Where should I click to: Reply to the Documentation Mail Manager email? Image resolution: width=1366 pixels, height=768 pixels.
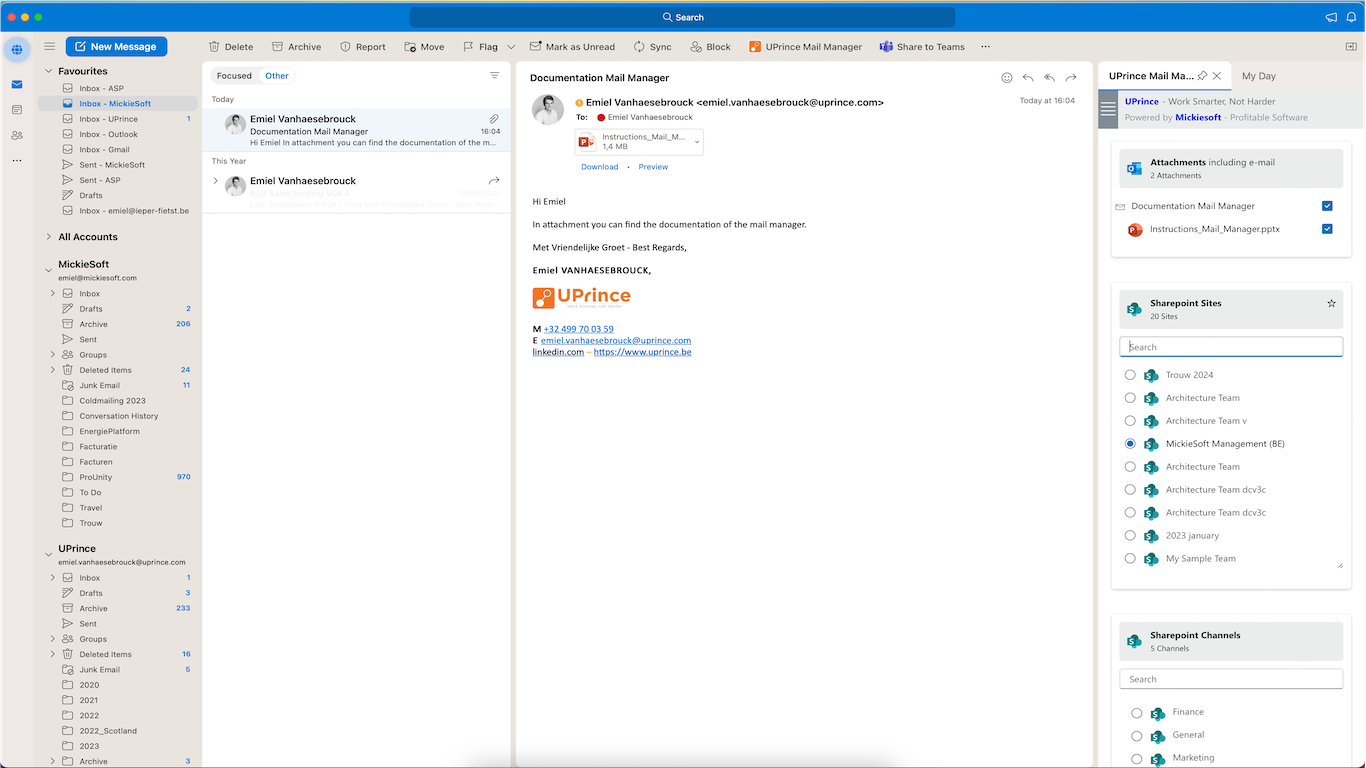[1028, 77]
